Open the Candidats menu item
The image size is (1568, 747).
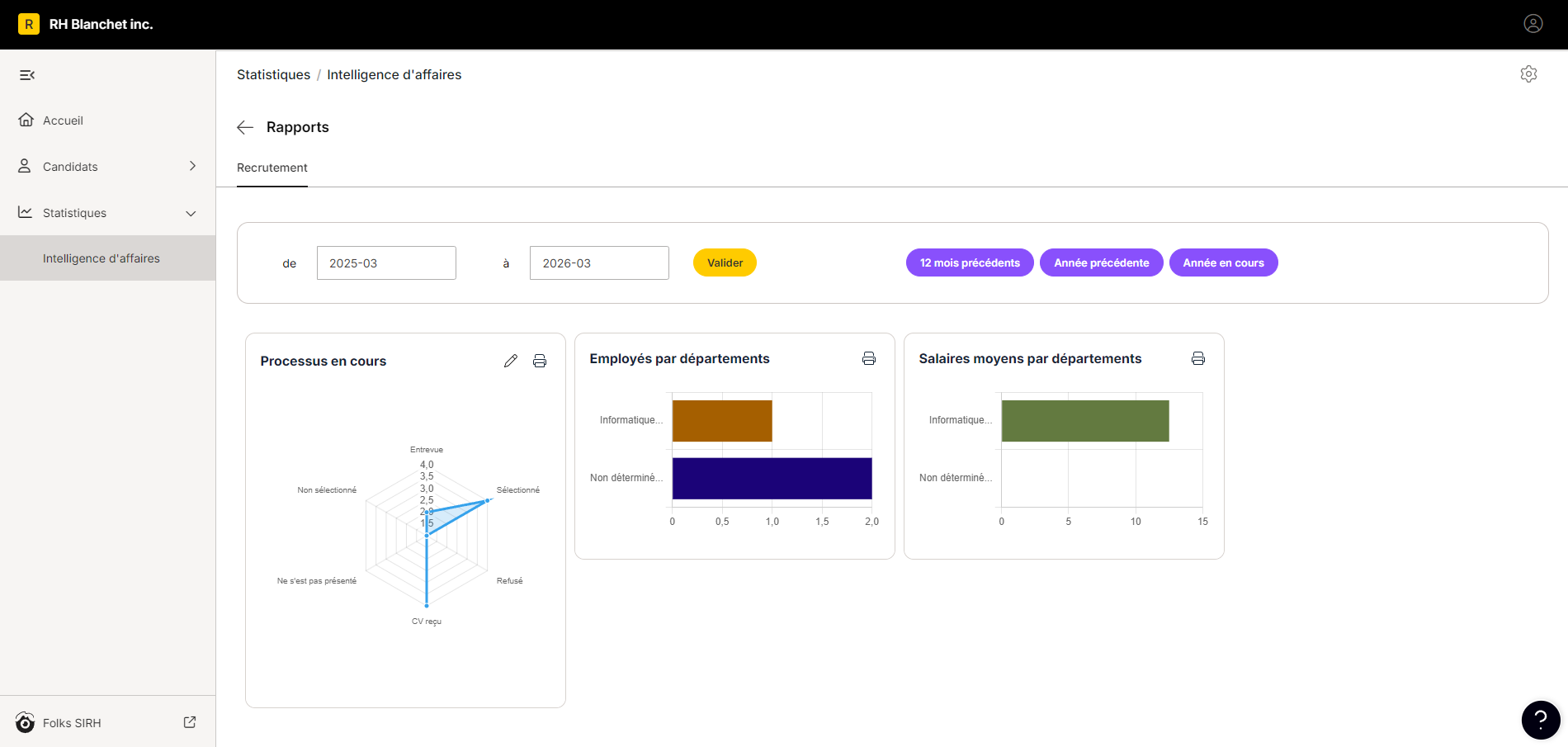pyautogui.click(x=107, y=167)
